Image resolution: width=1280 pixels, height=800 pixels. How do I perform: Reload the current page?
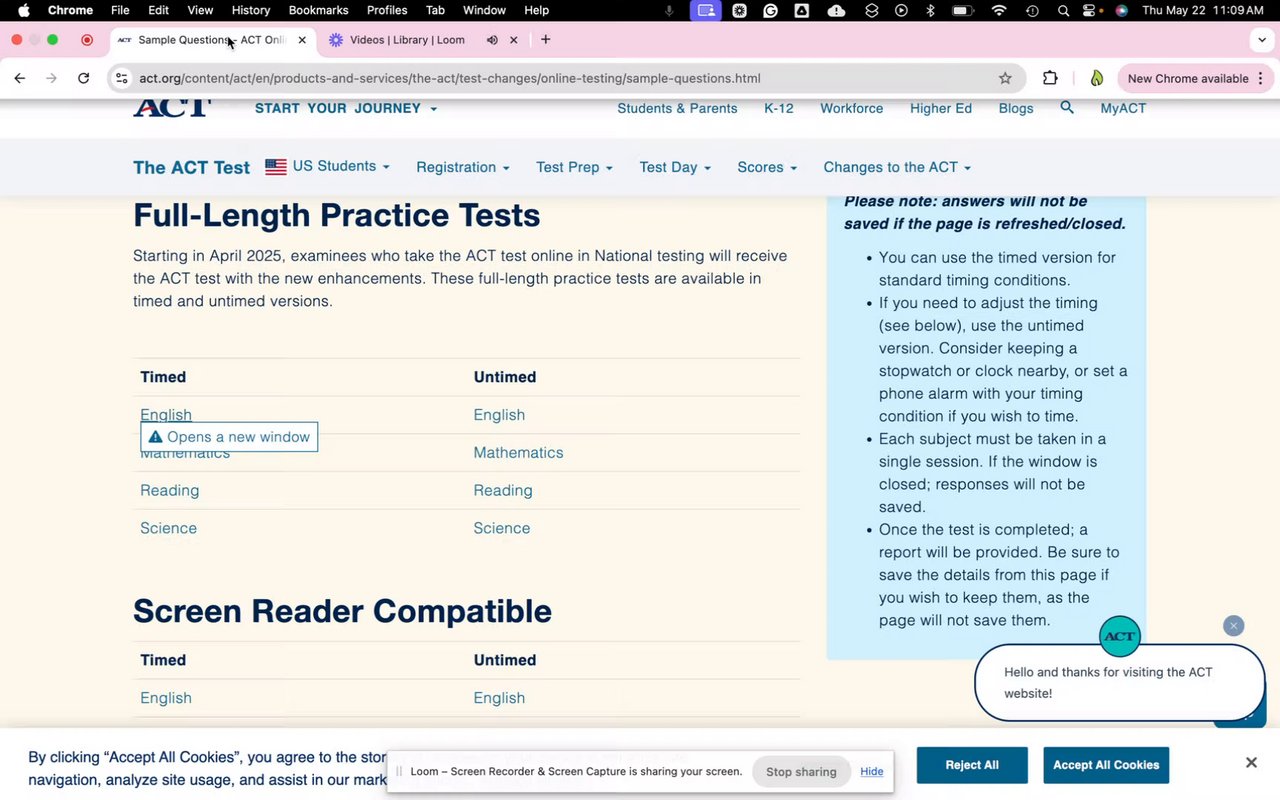point(84,78)
